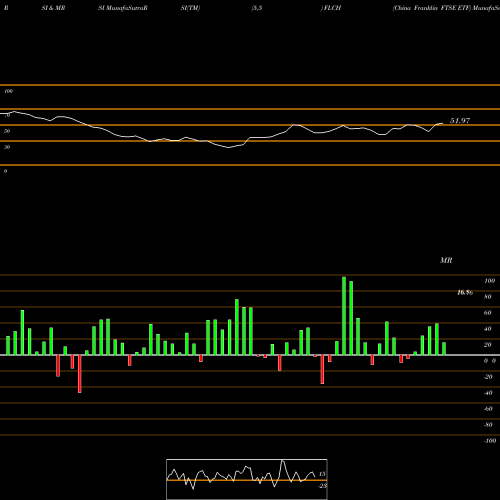Viewport: 500px width, 500px height.
Task: Click the 'MR' label above the bar chart
Action: [x=446, y=260]
